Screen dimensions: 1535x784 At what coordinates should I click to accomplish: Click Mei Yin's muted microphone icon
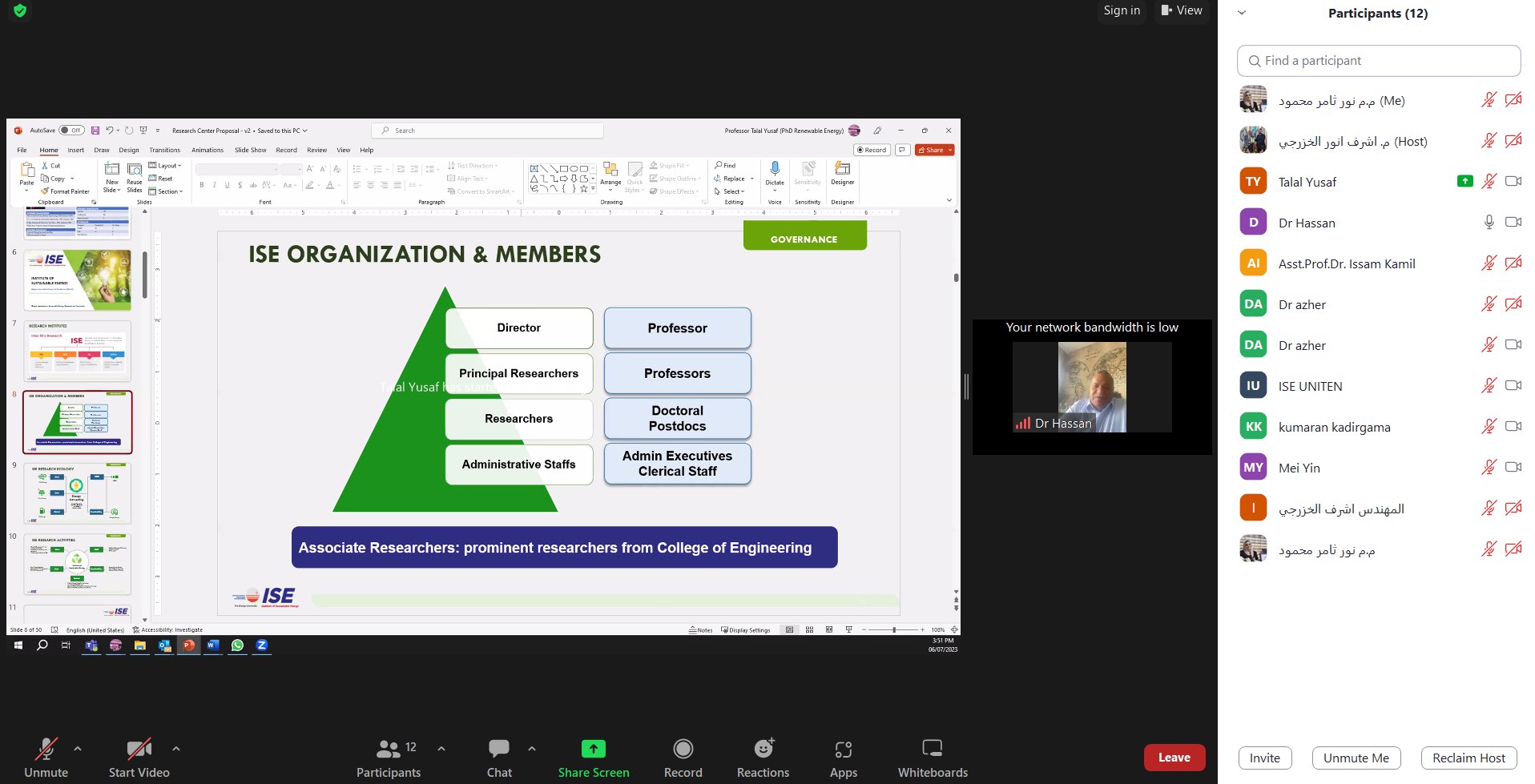[x=1489, y=467]
